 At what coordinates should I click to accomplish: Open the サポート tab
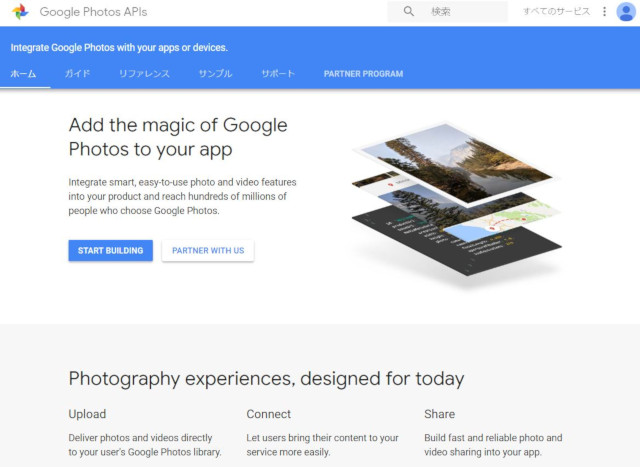(x=278, y=74)
